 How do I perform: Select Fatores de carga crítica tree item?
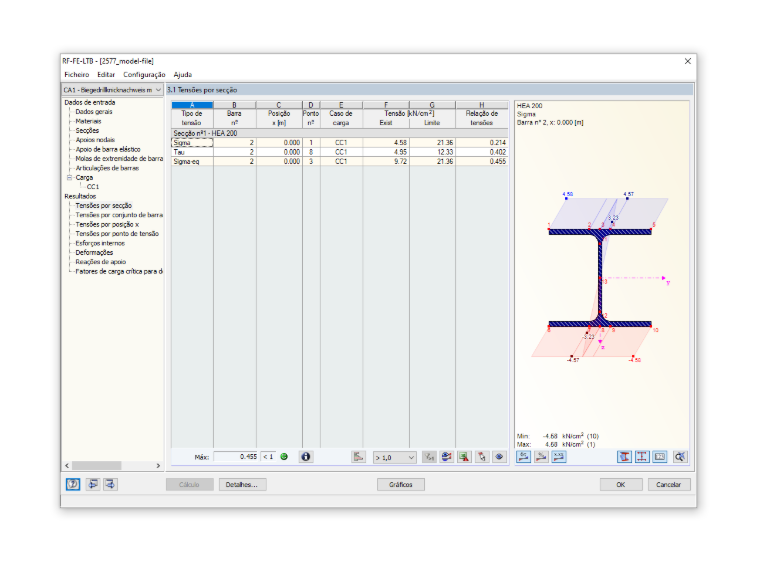pos(119,271)
